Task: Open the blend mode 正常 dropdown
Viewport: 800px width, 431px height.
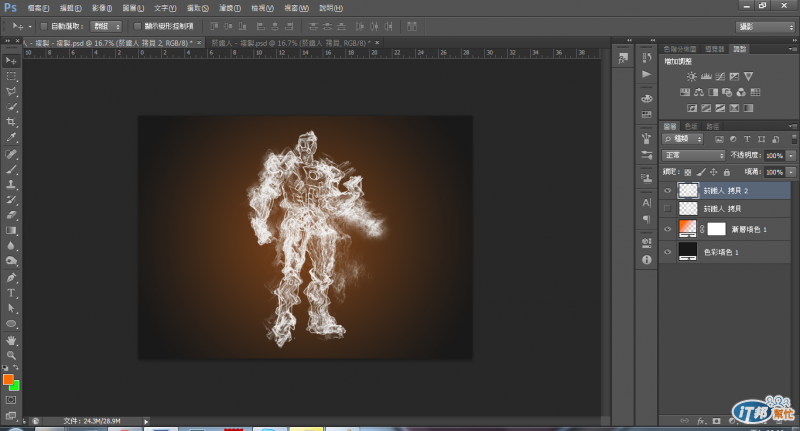Action: 694,156
